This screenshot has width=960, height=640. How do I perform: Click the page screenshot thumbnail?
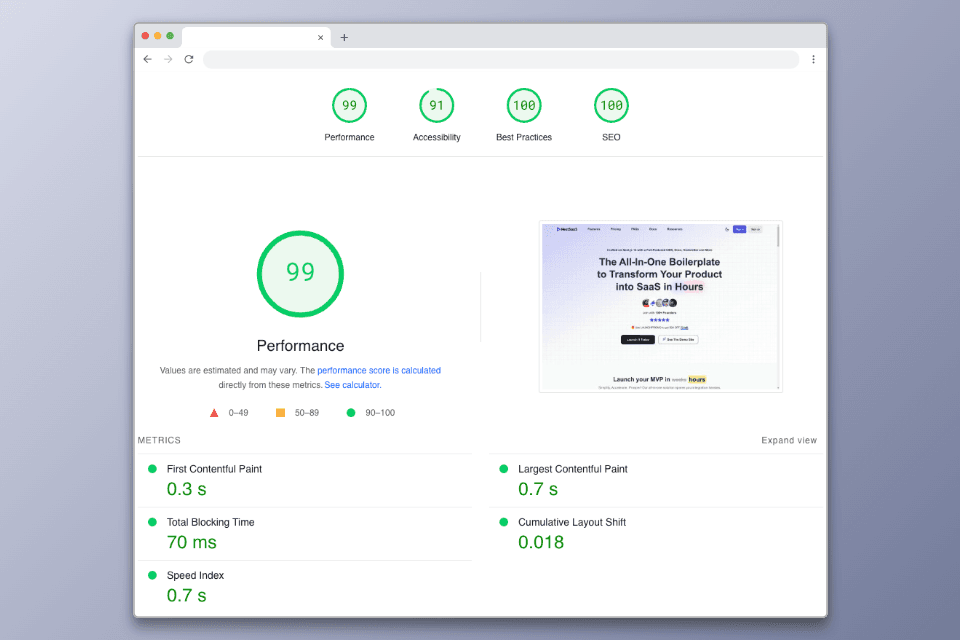pos(660,306)
